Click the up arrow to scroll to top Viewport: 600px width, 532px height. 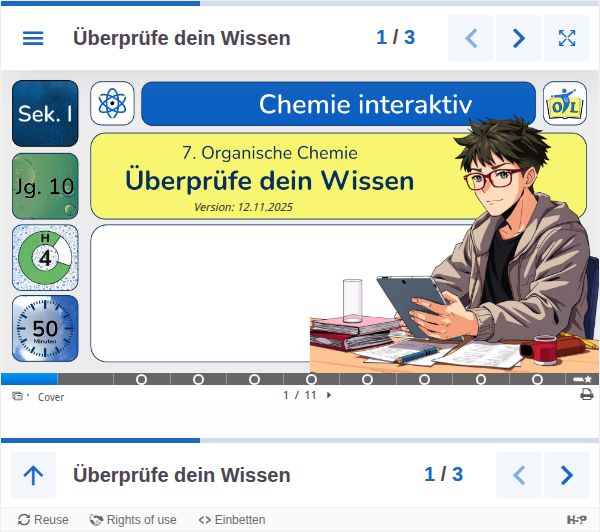33,475
